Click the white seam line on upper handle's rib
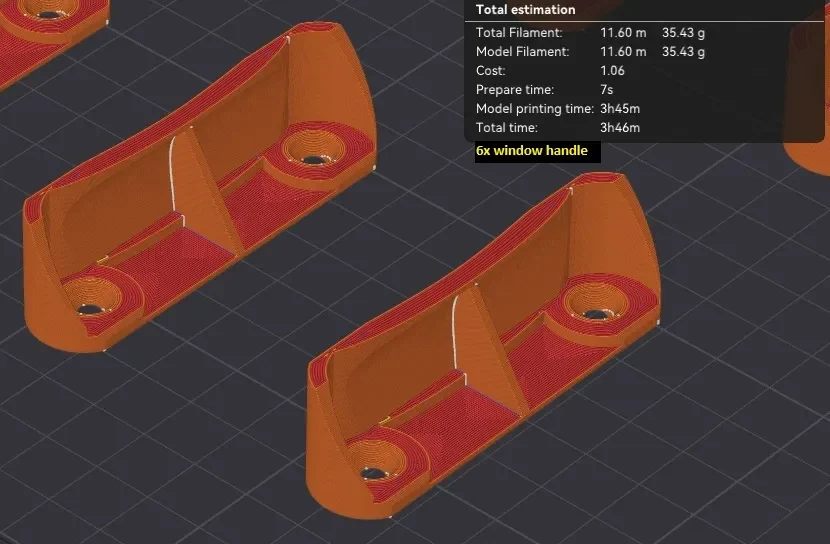830x544 pixels. point(172,175)
